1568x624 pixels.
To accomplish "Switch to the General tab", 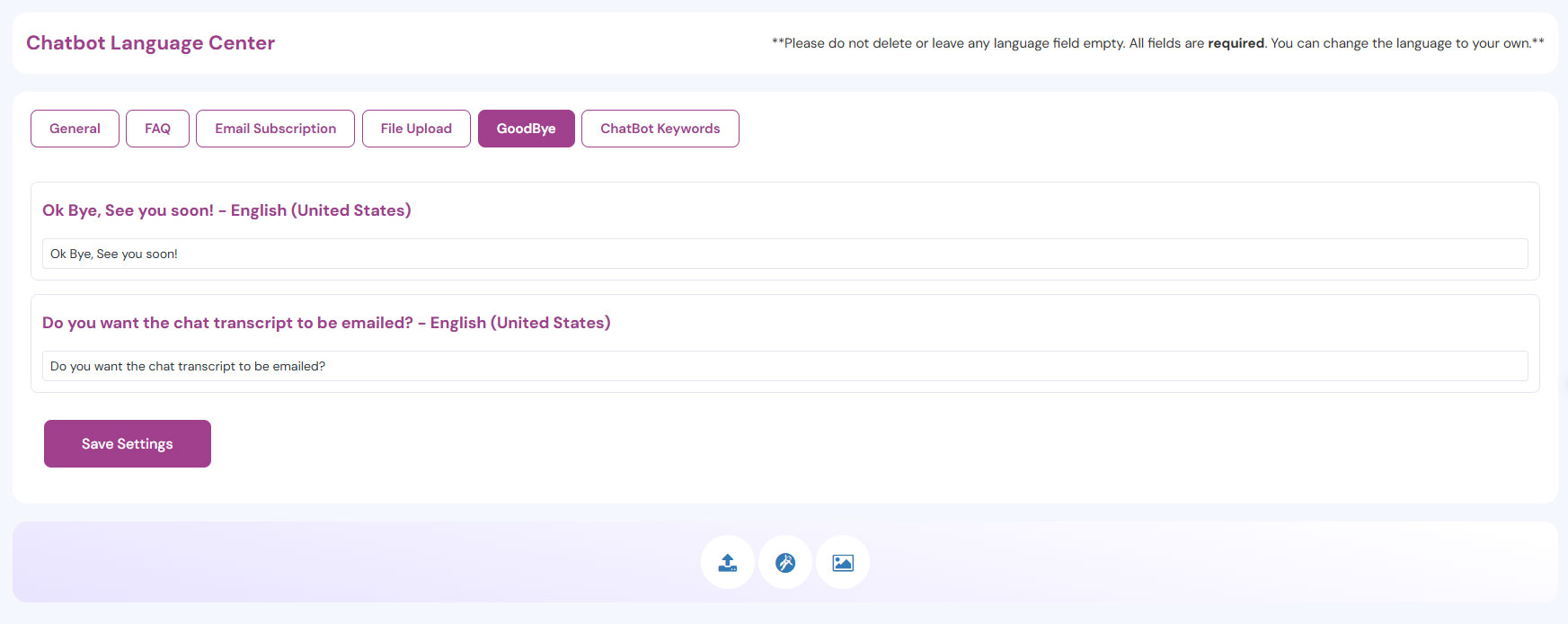I will (x=75, y=129).
